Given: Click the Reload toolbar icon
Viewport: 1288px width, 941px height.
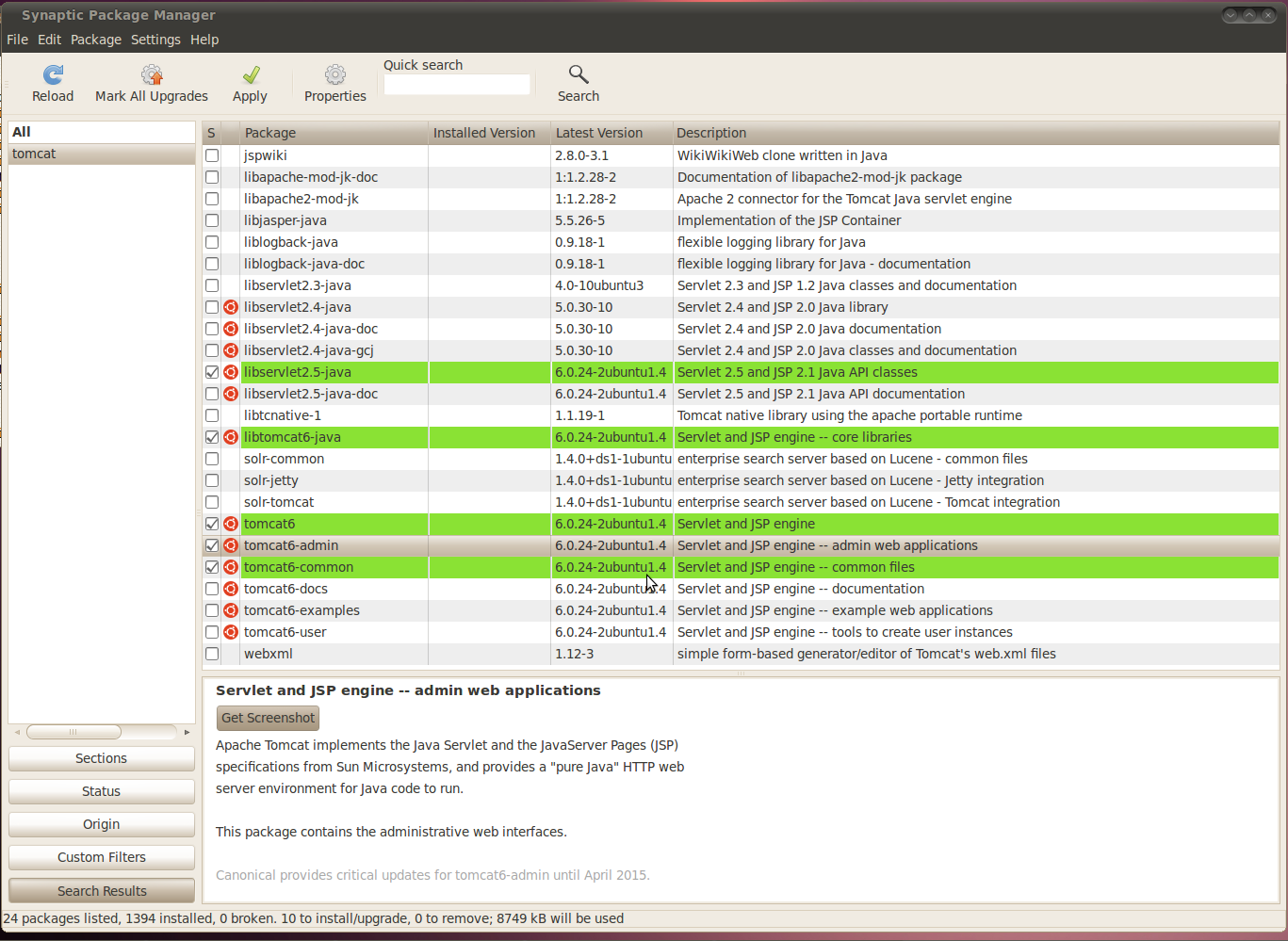Looking at the screenshot, I should [53, 74].
